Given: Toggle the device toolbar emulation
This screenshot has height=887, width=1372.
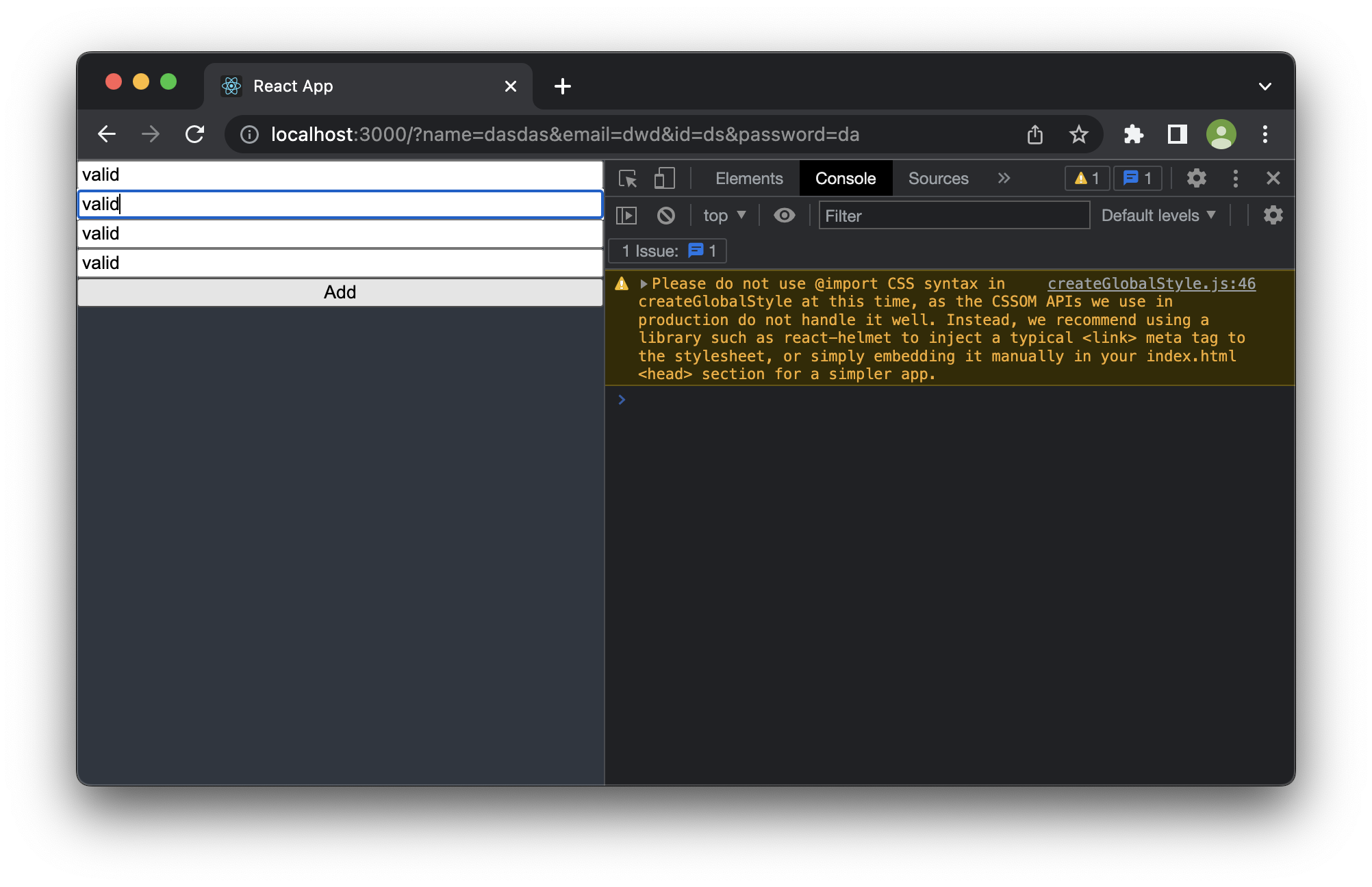Looking at the screenshot, I should click(x=663, y=178).
